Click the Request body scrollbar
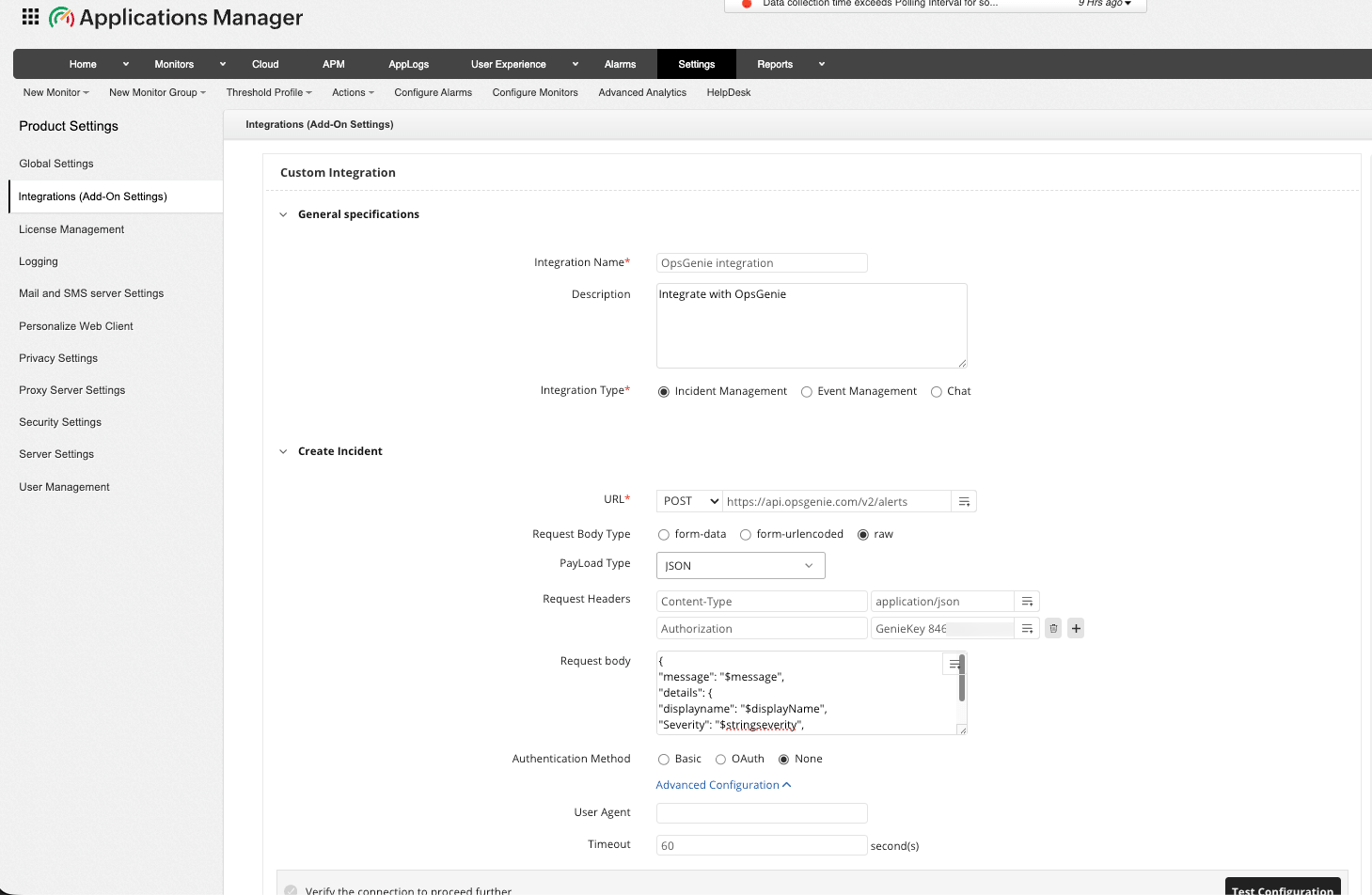 tap(962, 679)
